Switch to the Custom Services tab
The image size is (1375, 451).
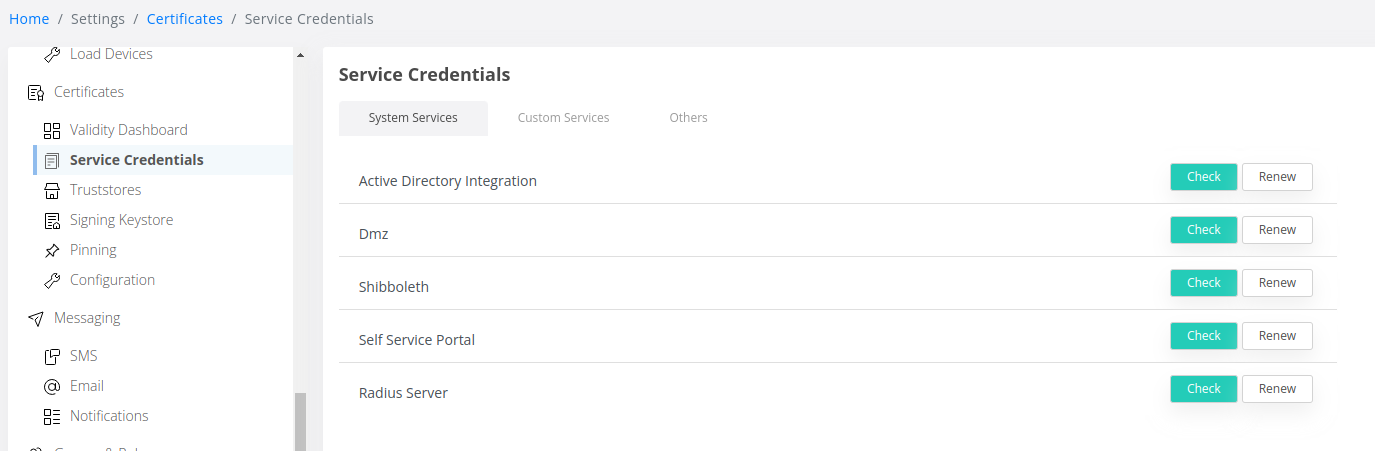click(x=563, y=118)
